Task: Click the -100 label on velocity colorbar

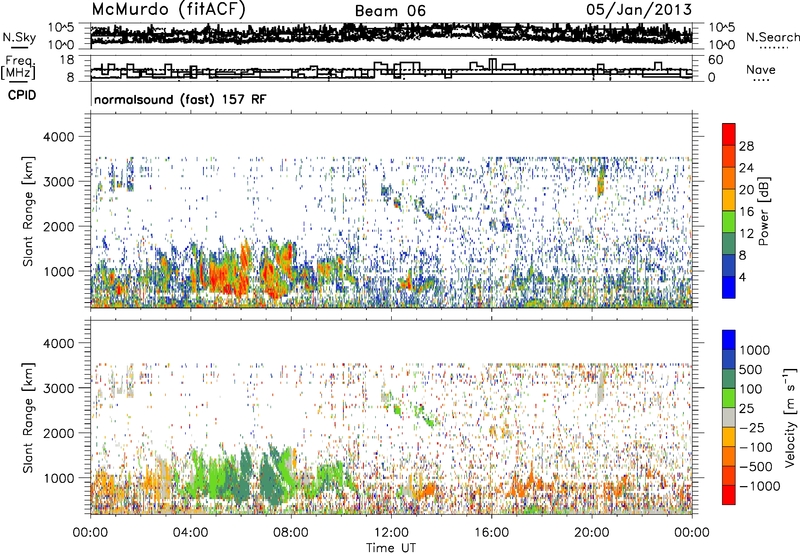Action: 756,447
